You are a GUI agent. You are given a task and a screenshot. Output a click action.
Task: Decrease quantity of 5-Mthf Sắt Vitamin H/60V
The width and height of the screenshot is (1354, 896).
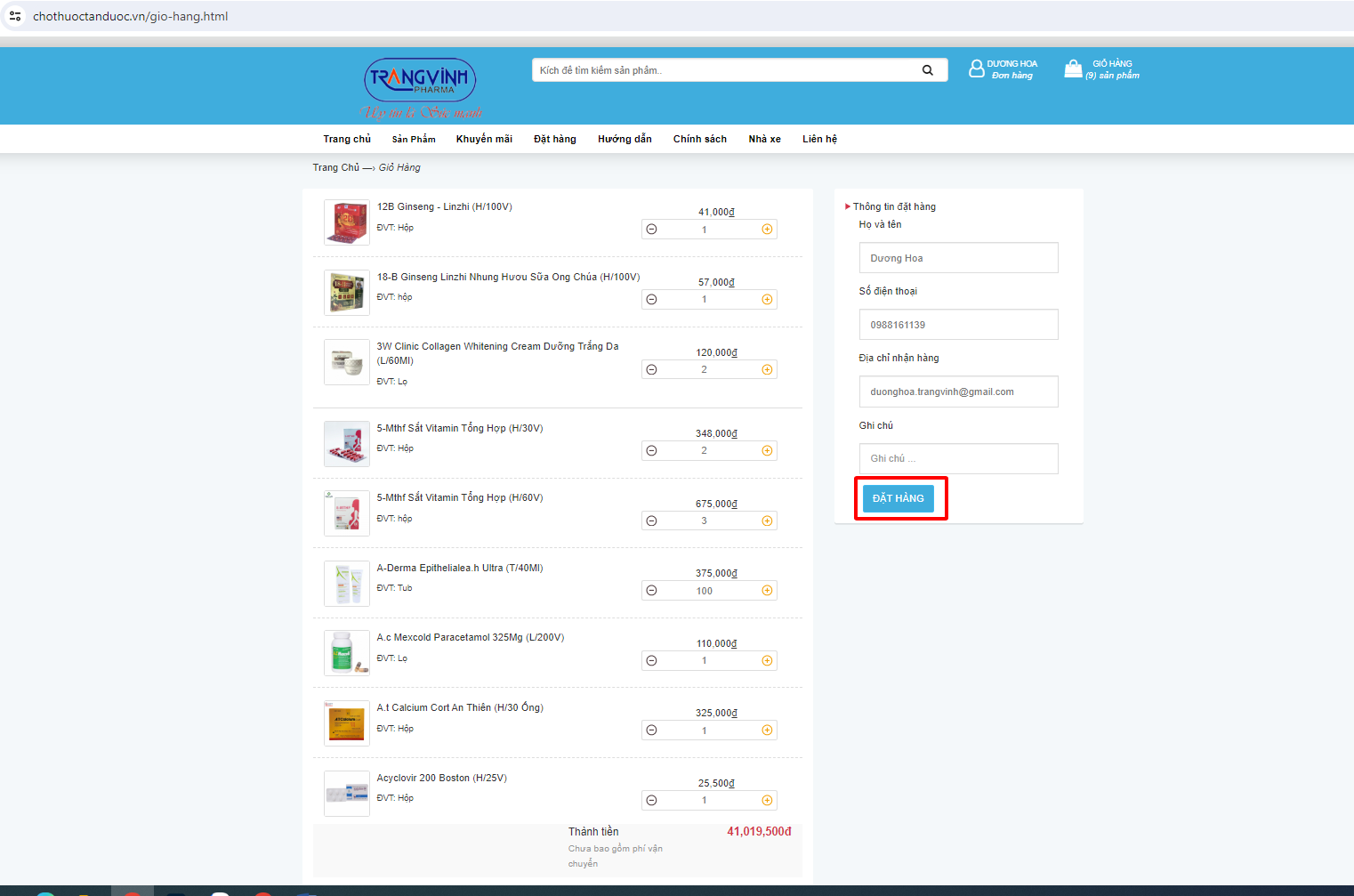click(651, 521)
